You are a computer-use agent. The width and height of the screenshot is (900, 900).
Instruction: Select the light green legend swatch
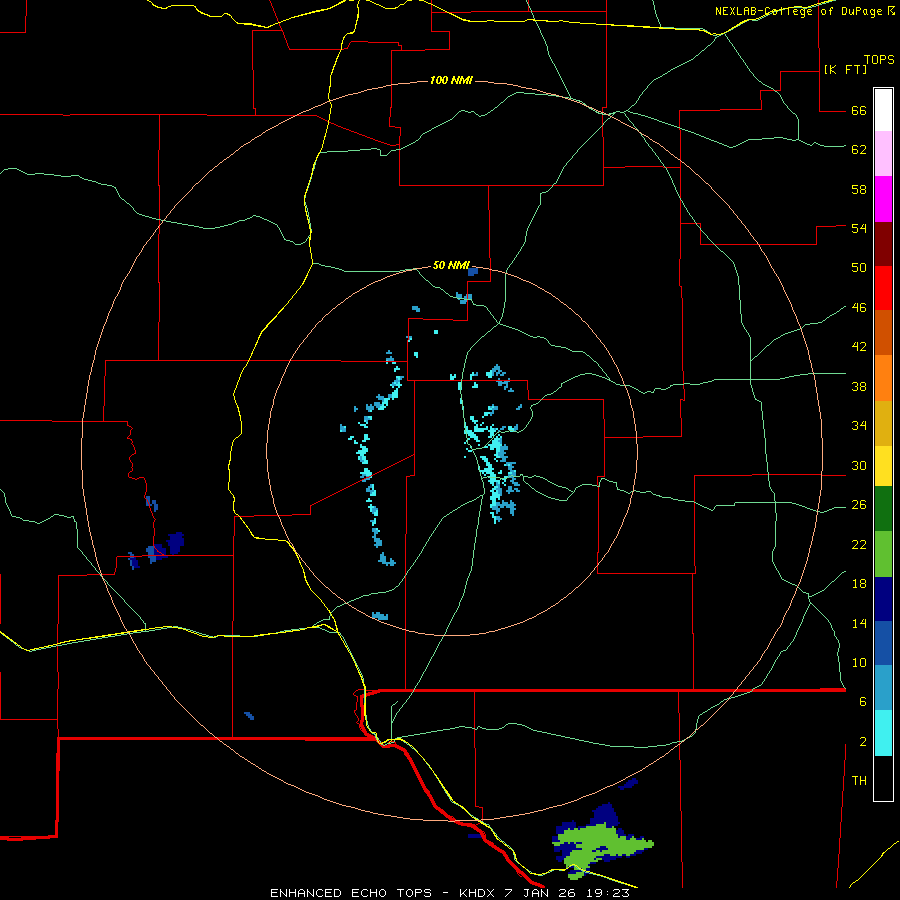point(883,554)
